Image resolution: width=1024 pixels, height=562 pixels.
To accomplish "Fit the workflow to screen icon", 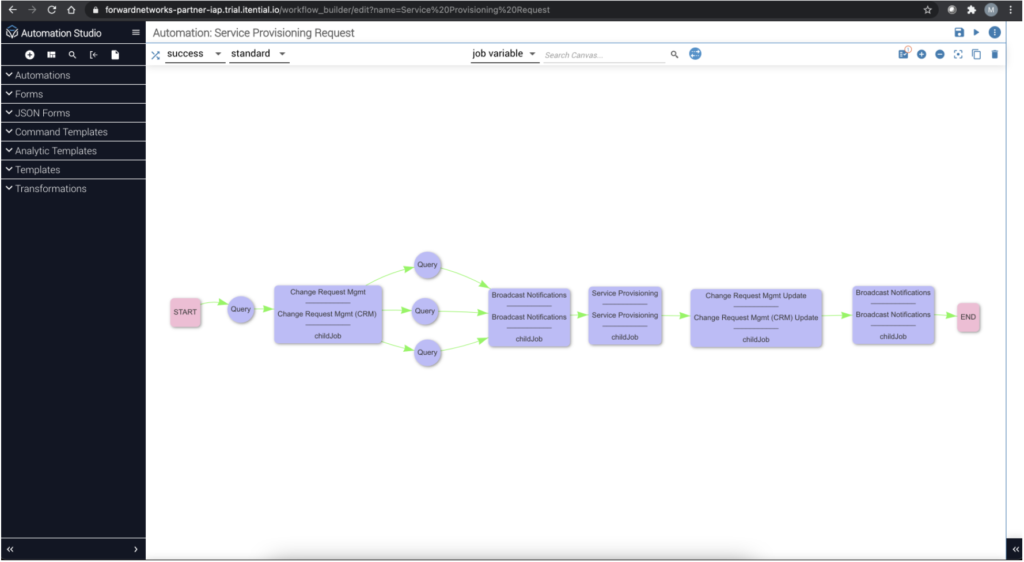I will pyautogui.click(x=958, y=54).
